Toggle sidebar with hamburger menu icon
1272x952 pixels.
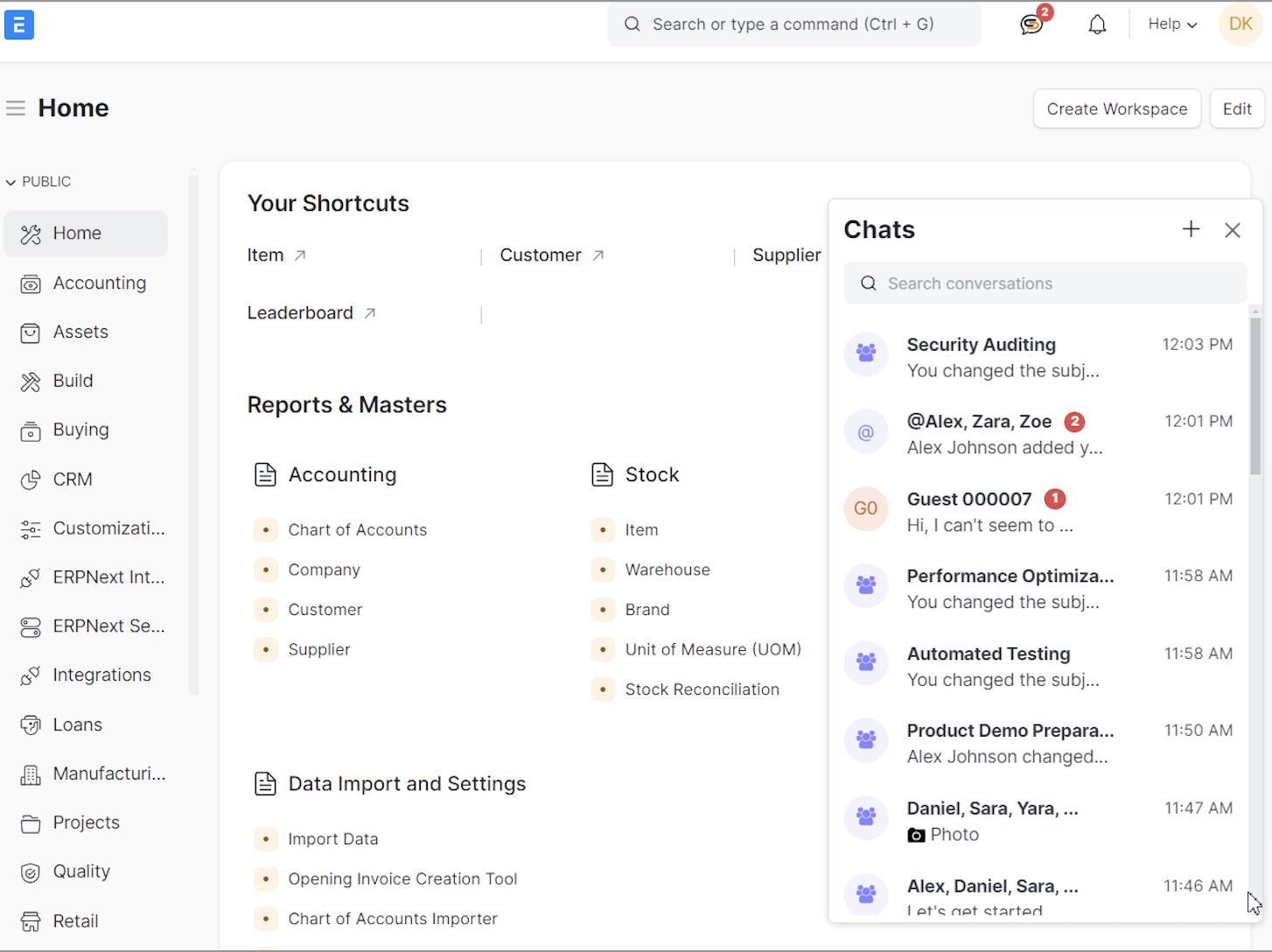click(16, 108)
